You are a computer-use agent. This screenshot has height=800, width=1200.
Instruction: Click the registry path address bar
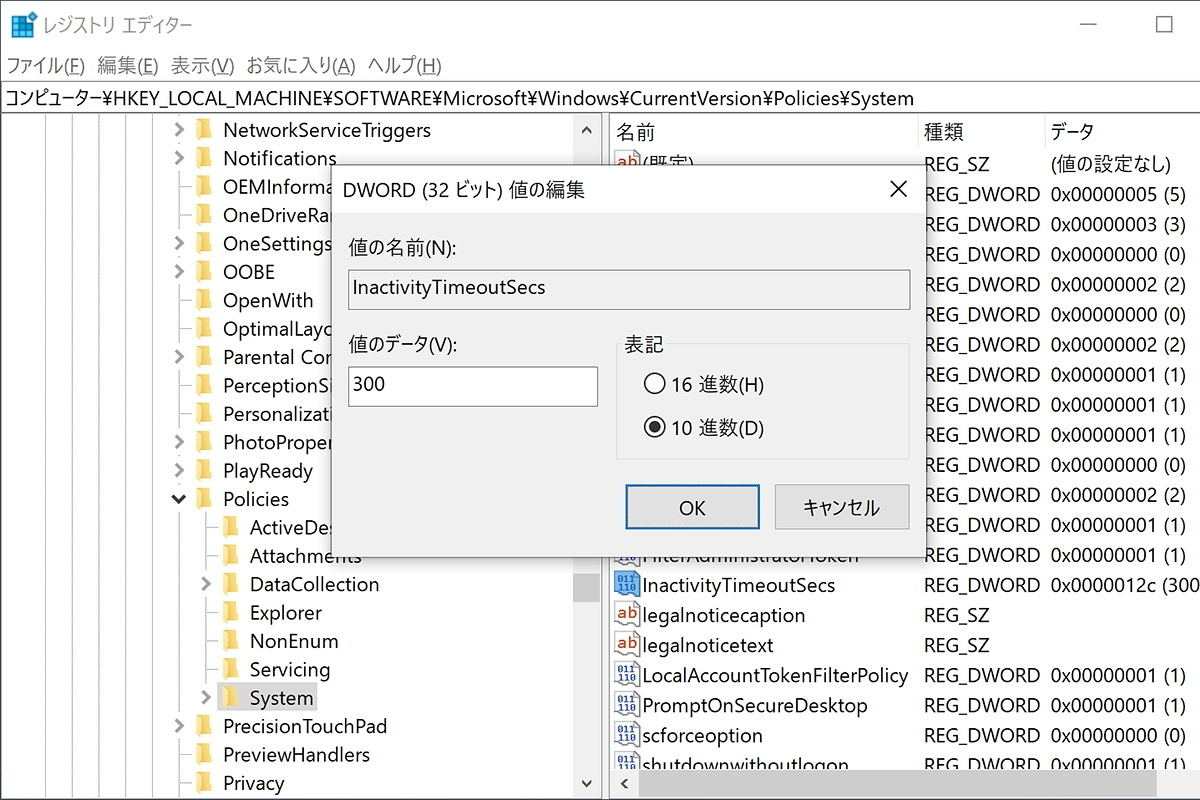point(600,98)
